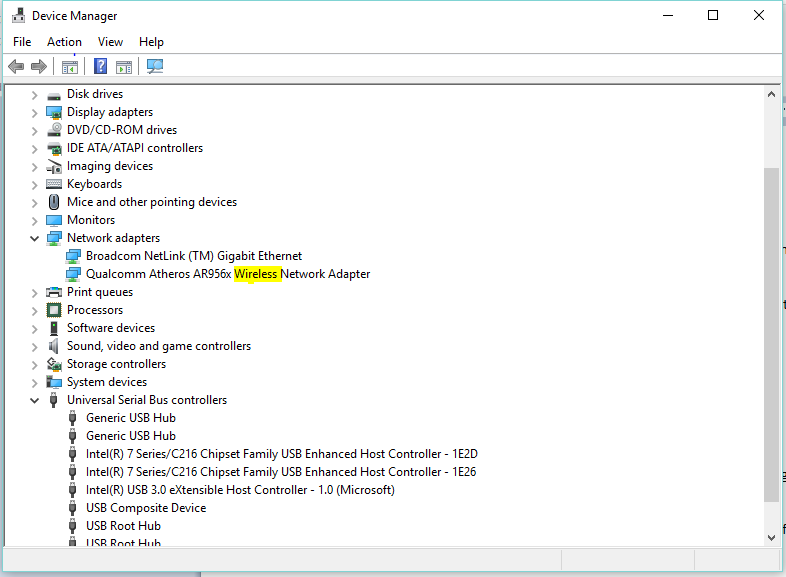
Task: Select the Storage controllers label
Action: tap(116, 364)
